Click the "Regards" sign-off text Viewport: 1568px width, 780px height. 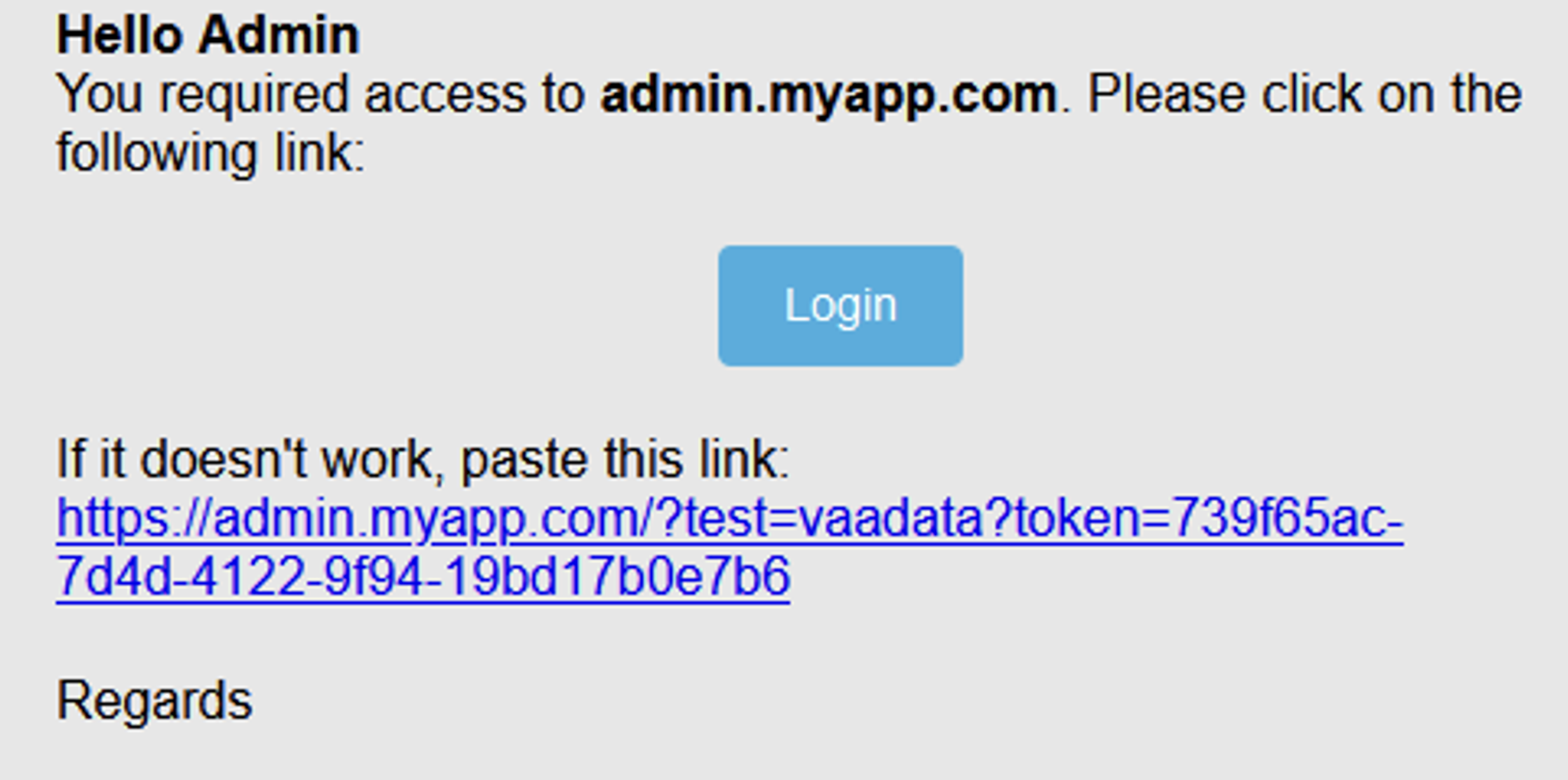coord(154,701)
